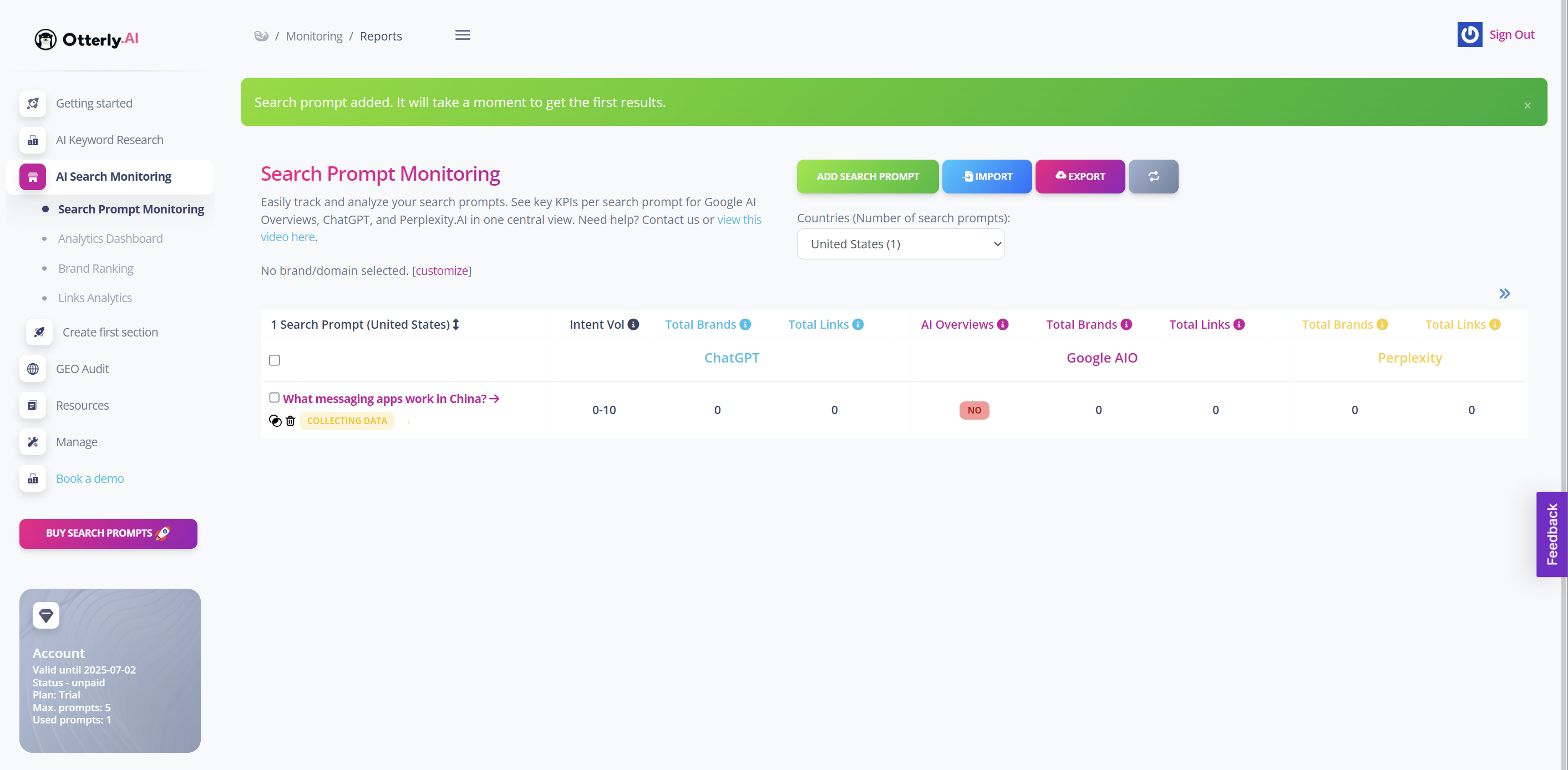The height and width of the screenshot is (770, 1568).
Task: Click the ChatGPT column group header
Action: pyautogui.click(x=731, y=358)
